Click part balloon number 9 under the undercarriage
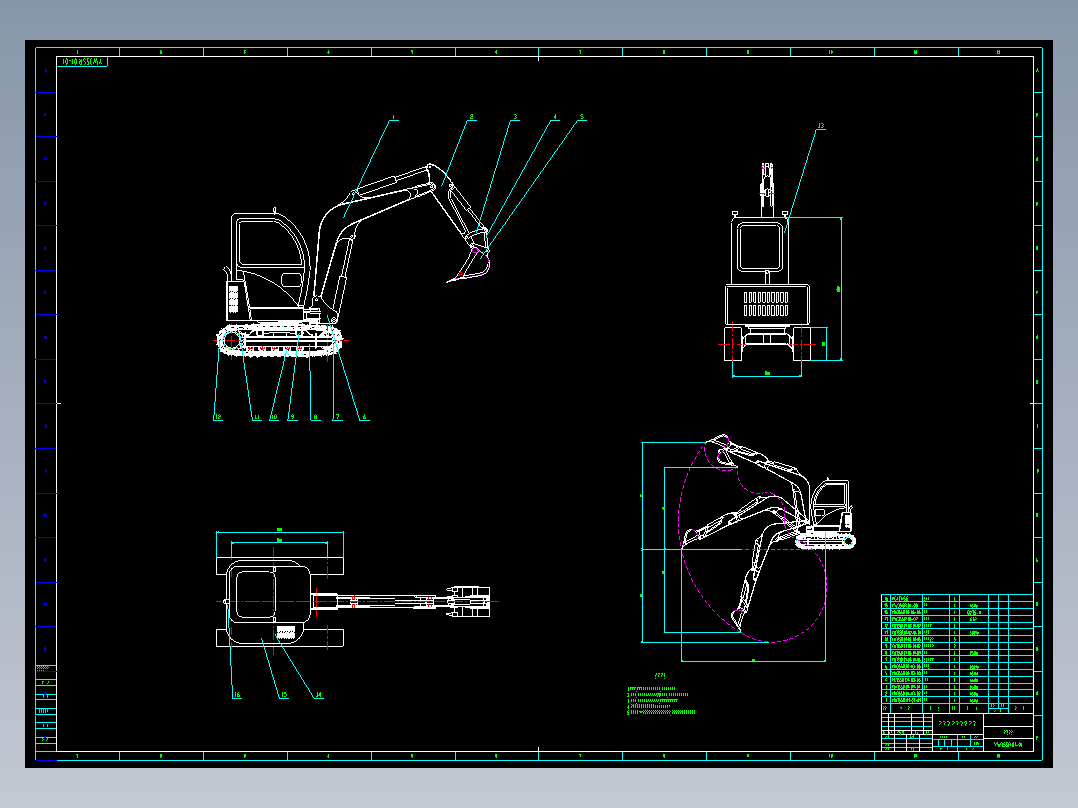 pyautogui.click(x=292, y=417)
